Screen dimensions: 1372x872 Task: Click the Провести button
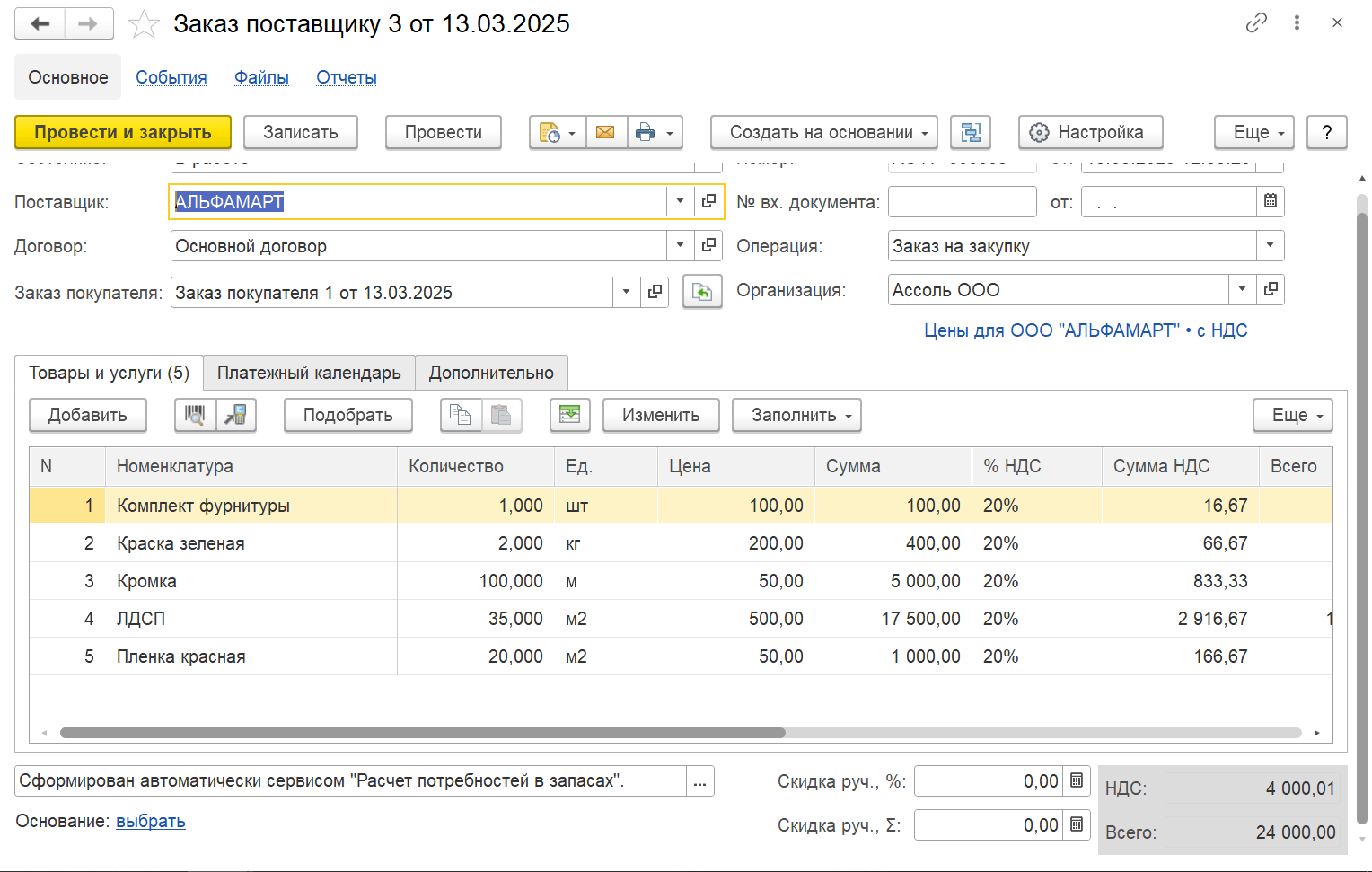click(444, 132)
